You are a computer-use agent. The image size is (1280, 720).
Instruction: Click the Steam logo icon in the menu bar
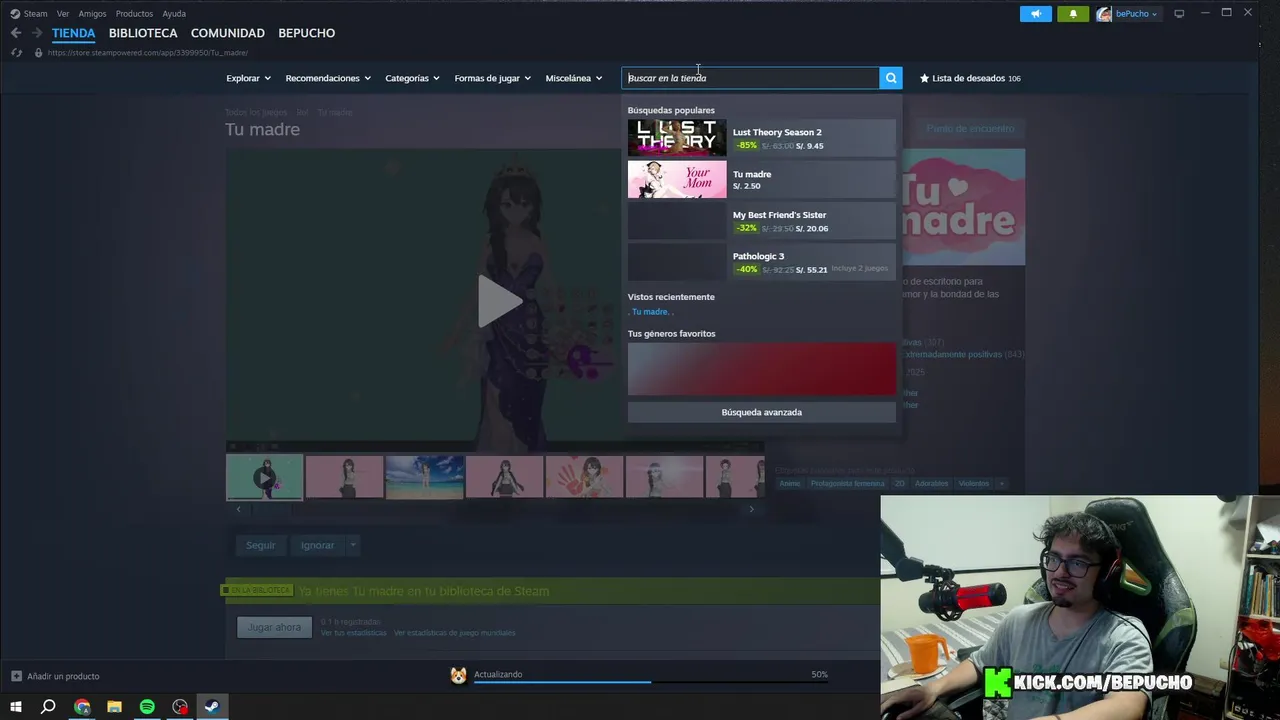[x=14, y=14]
